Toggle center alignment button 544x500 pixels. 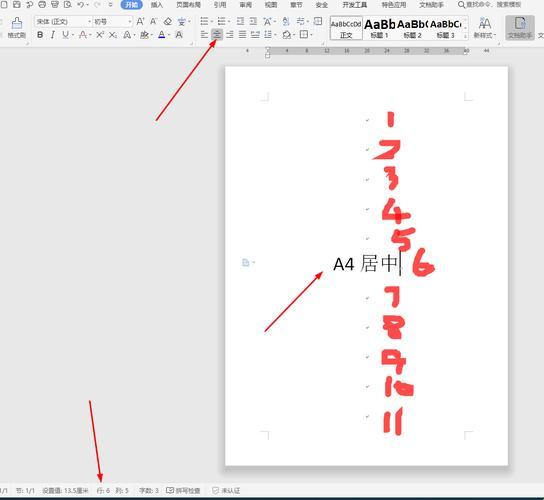click(217, 35)
